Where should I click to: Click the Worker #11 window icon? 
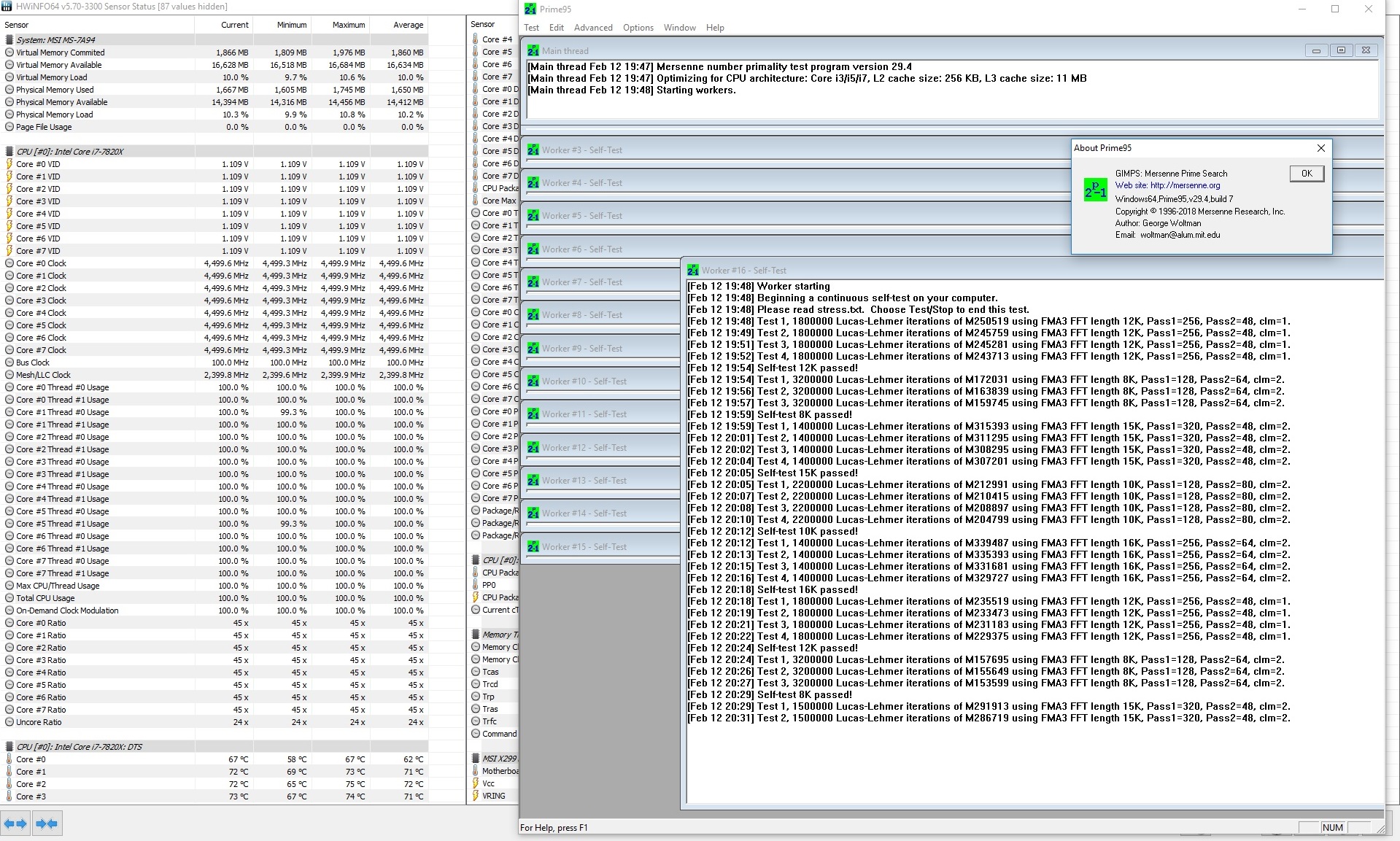pyautogui.click(x=533, y=414)
